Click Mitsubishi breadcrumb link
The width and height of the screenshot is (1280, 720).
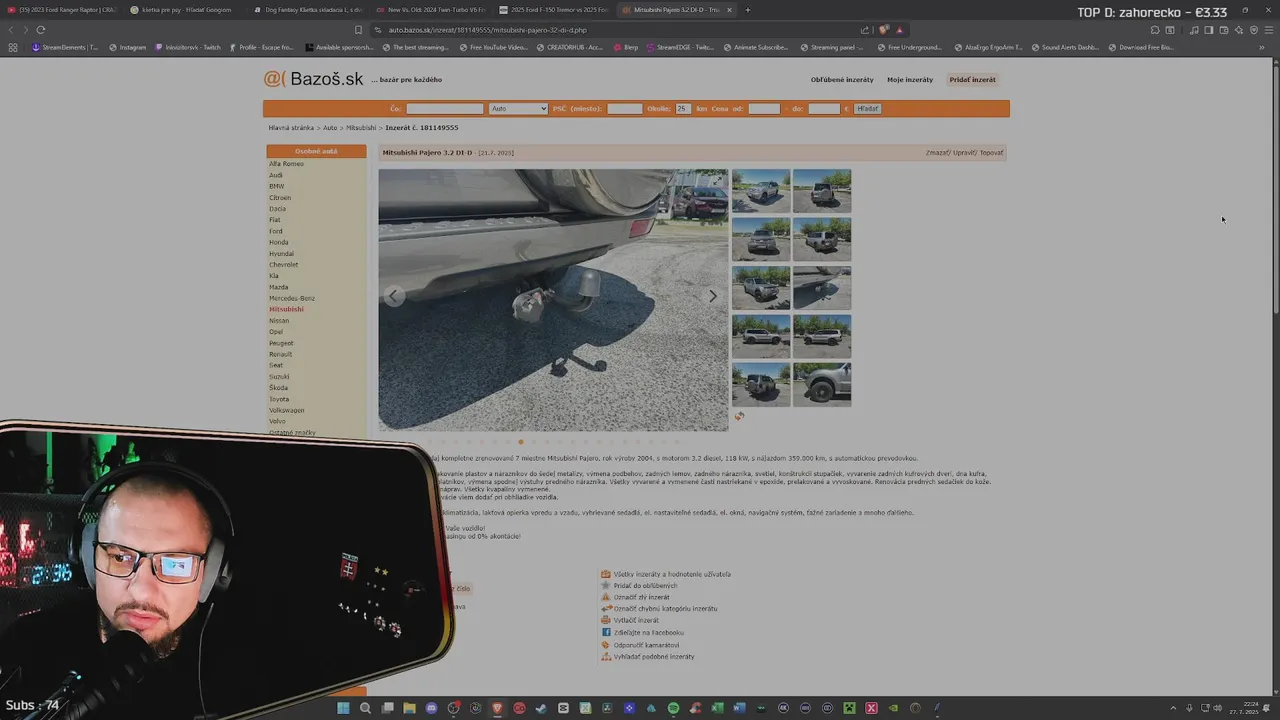361,128
